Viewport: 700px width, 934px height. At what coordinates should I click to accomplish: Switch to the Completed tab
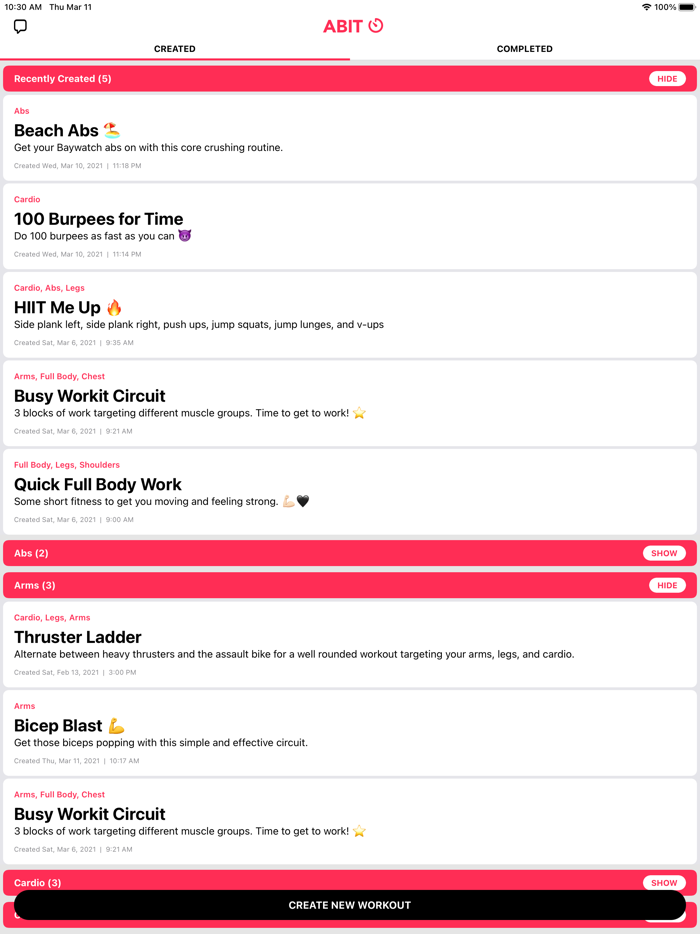[524, 49]
